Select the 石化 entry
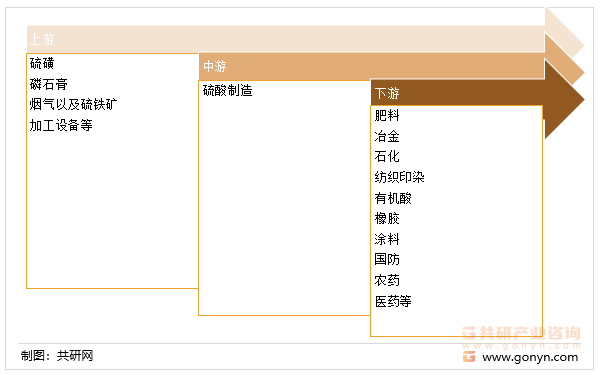601x375 pixels. pos(387,156)
